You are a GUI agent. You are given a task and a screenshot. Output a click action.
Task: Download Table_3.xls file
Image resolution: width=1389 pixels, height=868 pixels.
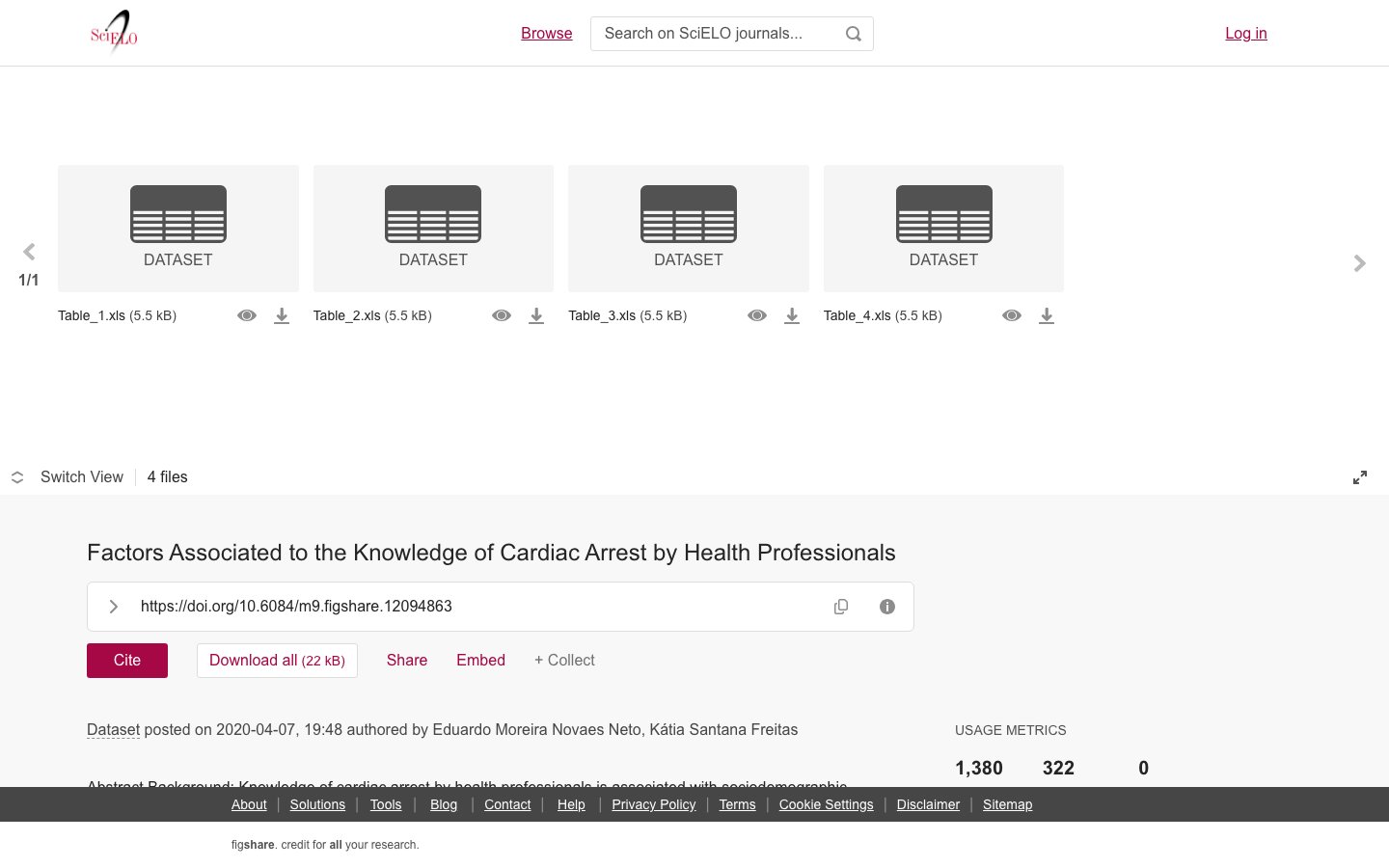[x=792, y=315]
